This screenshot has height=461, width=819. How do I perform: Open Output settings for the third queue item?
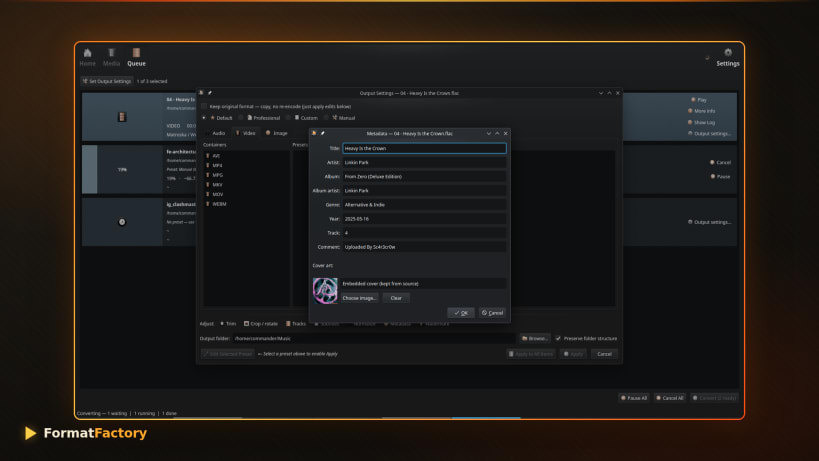(709, 222)
